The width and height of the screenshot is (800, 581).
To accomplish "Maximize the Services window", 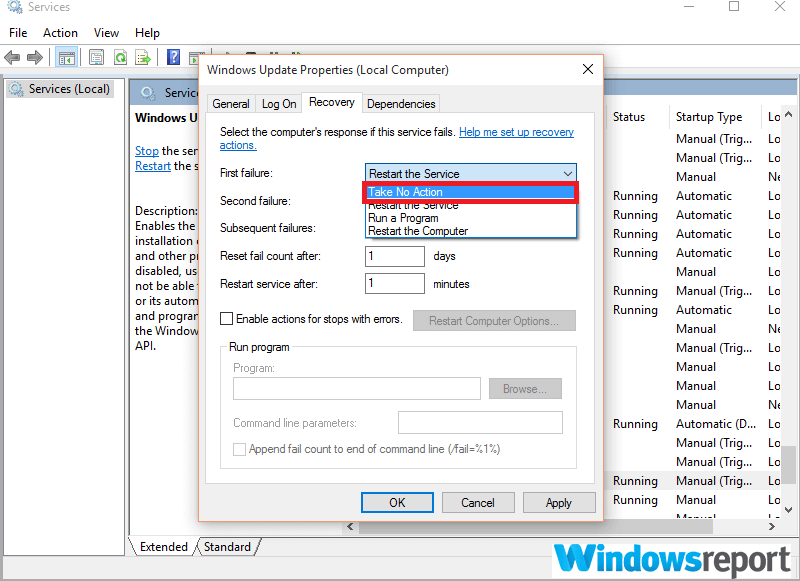I will 734,7.
